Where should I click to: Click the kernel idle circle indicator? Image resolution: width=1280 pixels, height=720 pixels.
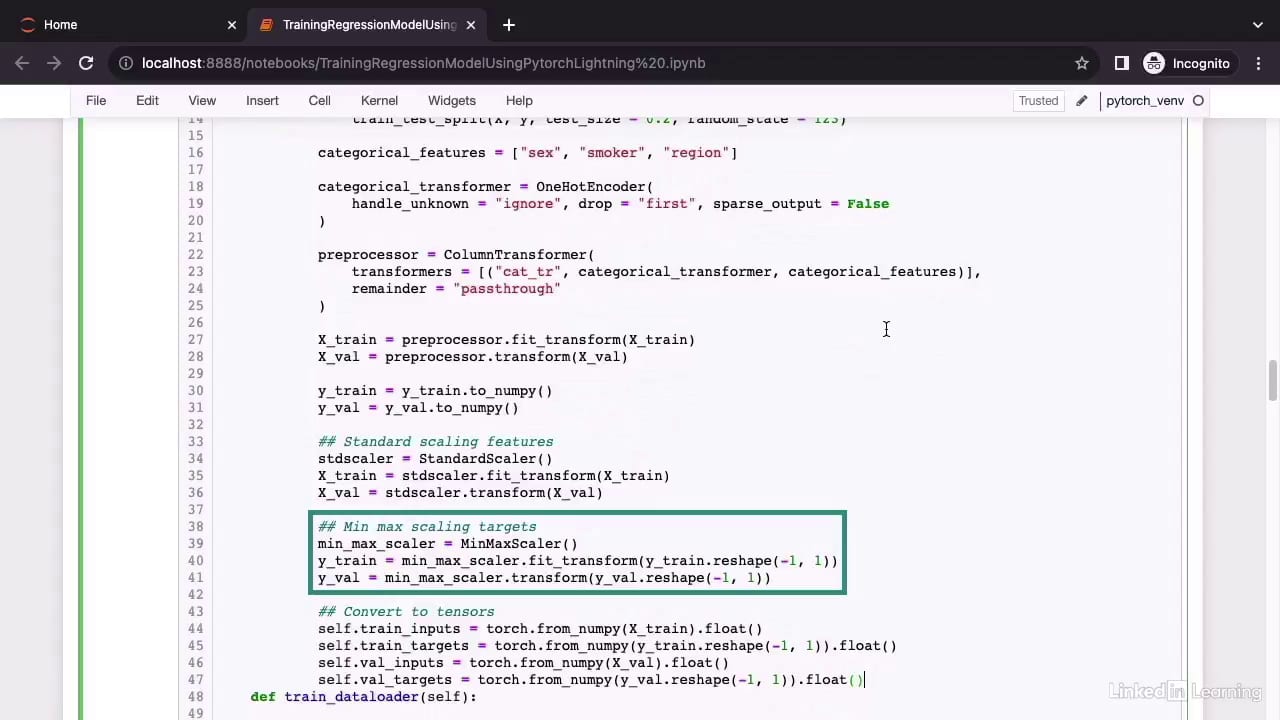coord(1198,100)
